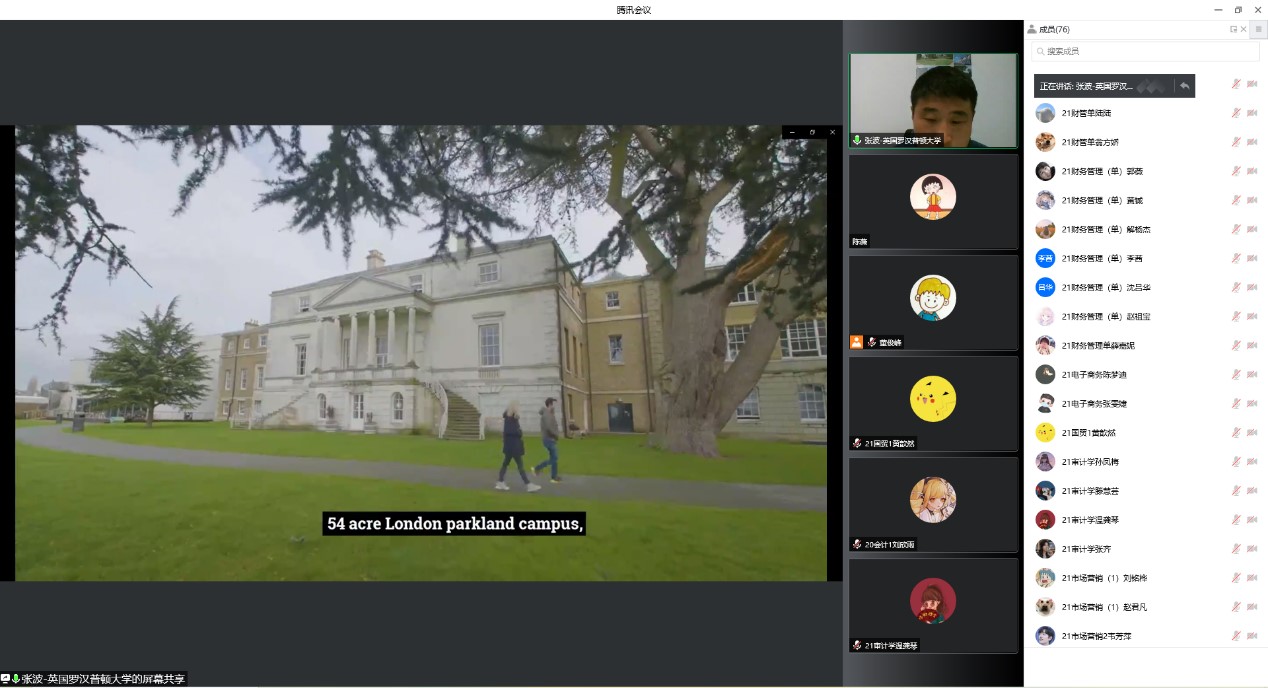Click the screen-share icon in bottom status bar
Screen dimensions: 1268x688
click(x=6, y=679)
